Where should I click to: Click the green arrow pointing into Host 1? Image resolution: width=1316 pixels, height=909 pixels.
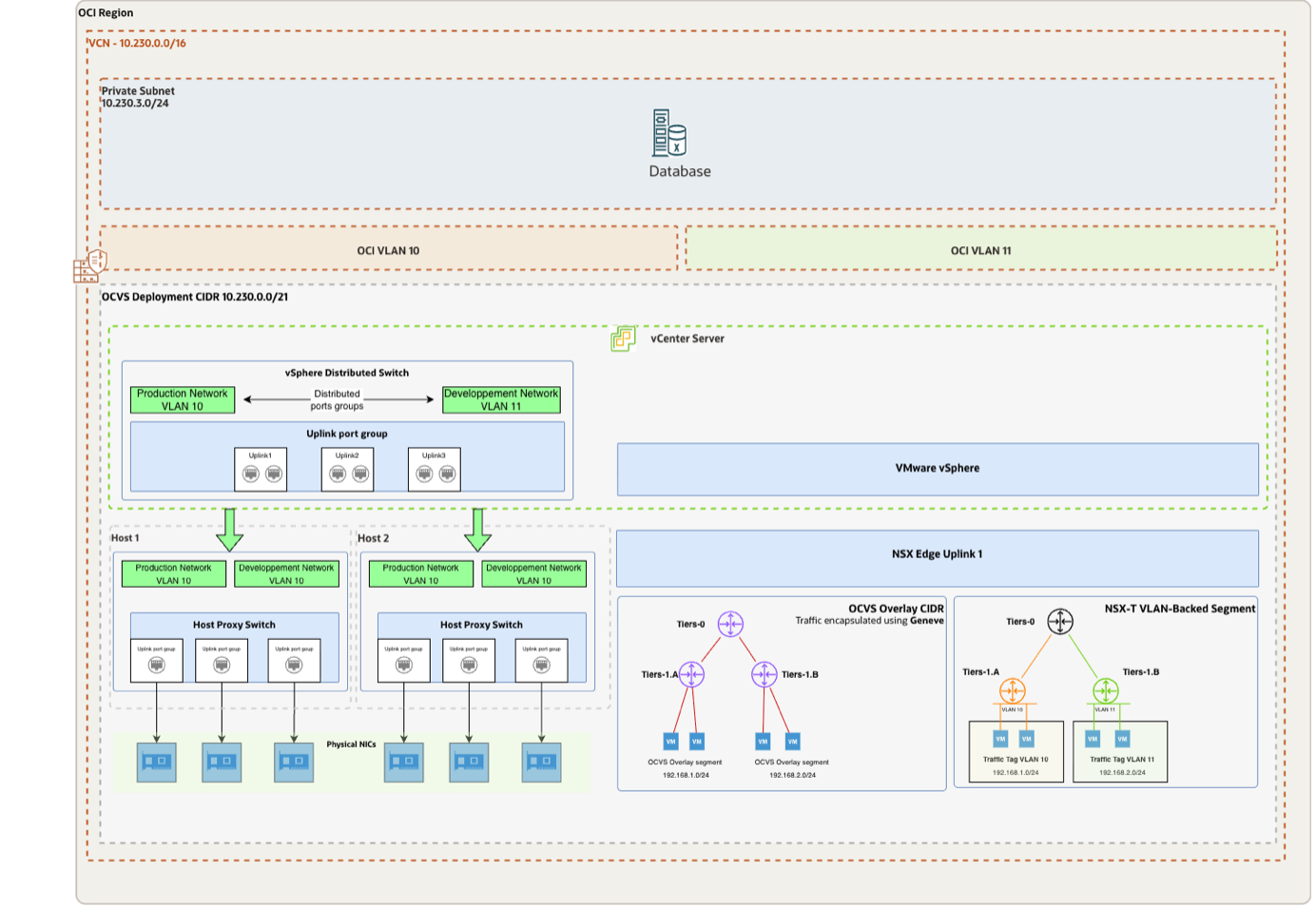point(229,530)
